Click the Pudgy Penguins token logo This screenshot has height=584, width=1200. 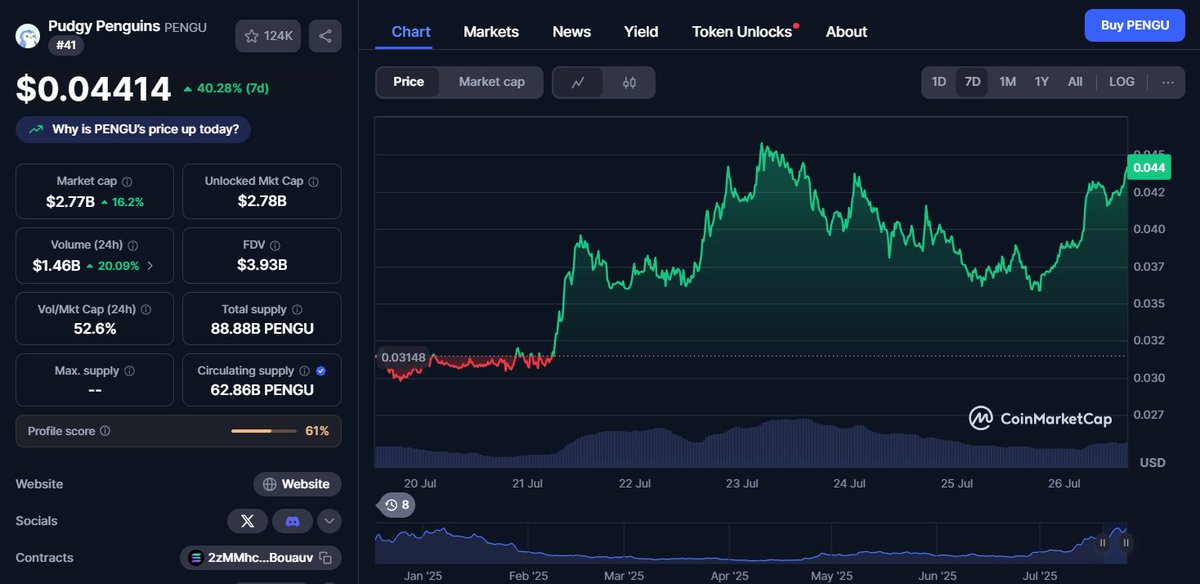point(27,36)
